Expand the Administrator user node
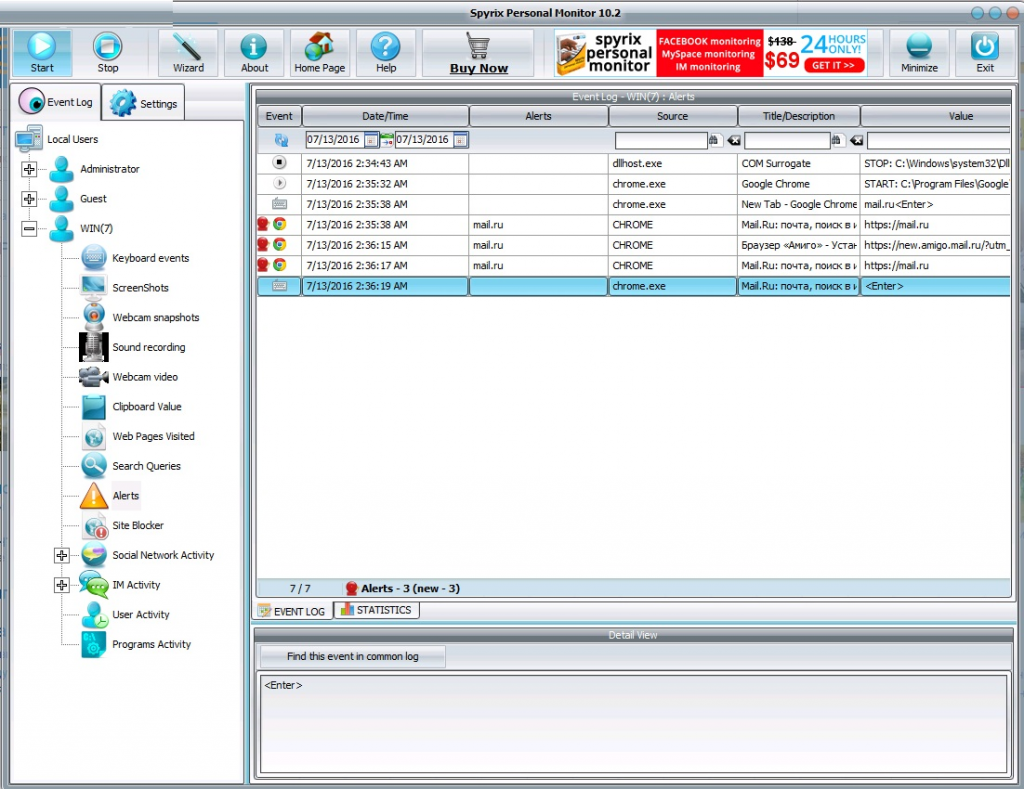This screenshot has width=1024, height=789. coord(29,170)
